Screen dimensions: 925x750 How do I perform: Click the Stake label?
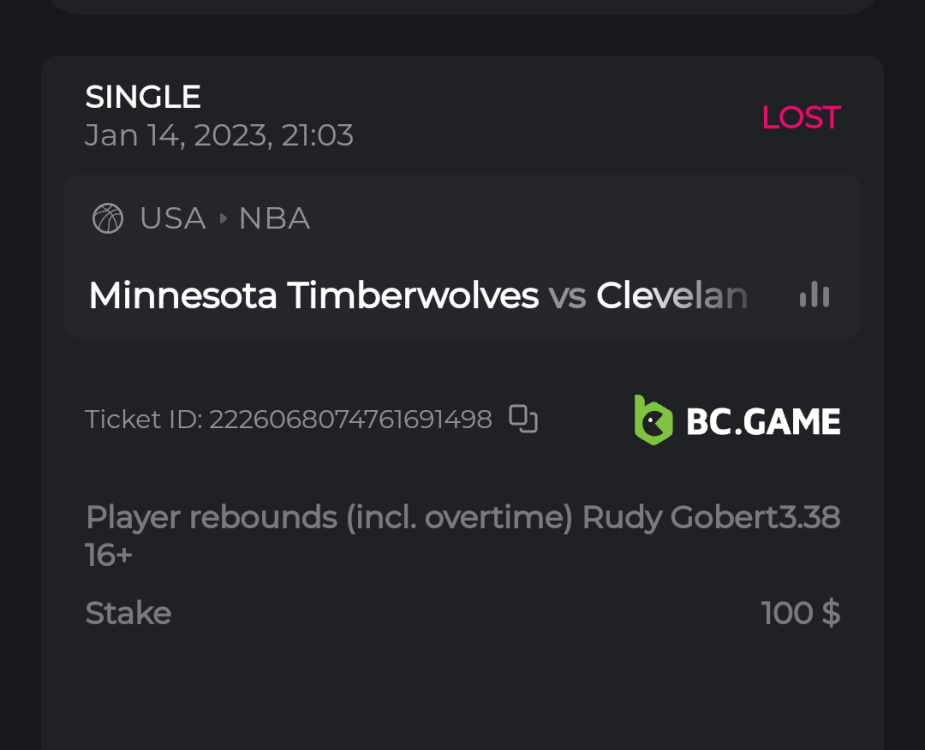click(128, 613)
